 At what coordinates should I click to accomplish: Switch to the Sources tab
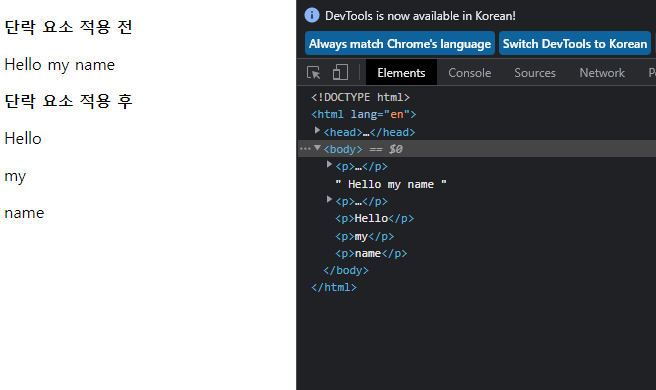click(535, 73)
